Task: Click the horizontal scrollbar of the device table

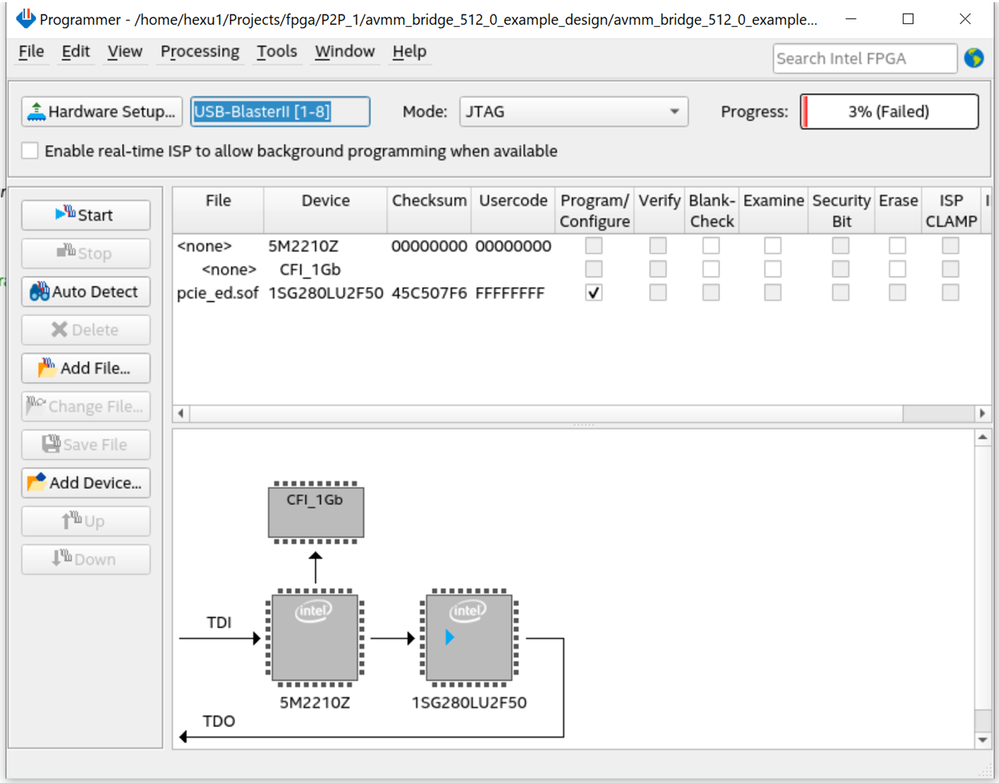Action: 546,413
